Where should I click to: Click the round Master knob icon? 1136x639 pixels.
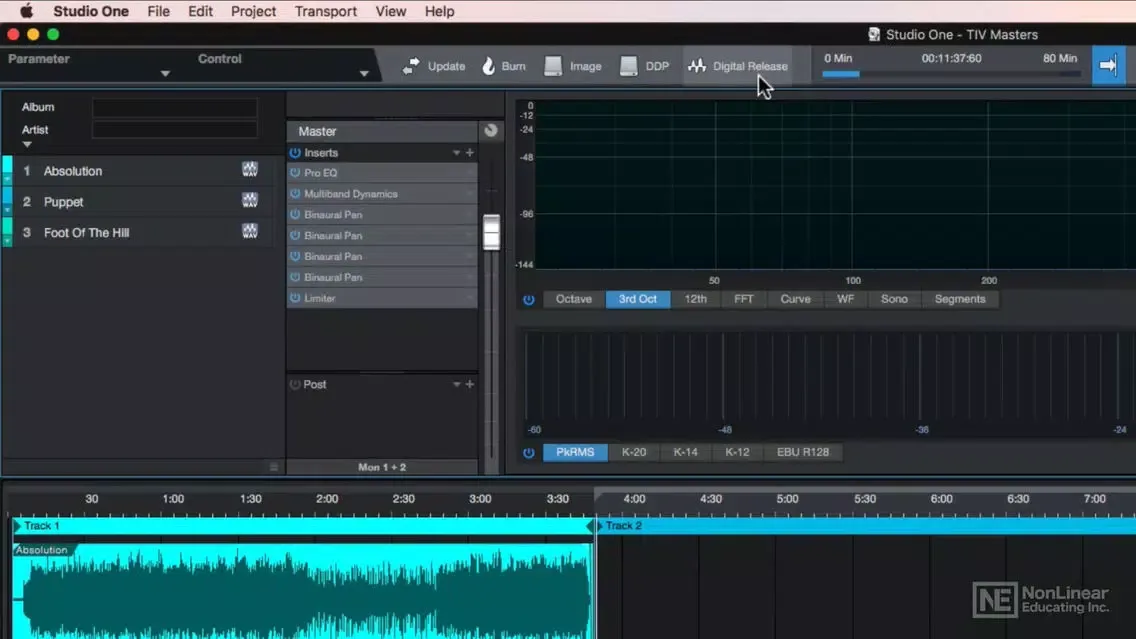click(490, 130)
